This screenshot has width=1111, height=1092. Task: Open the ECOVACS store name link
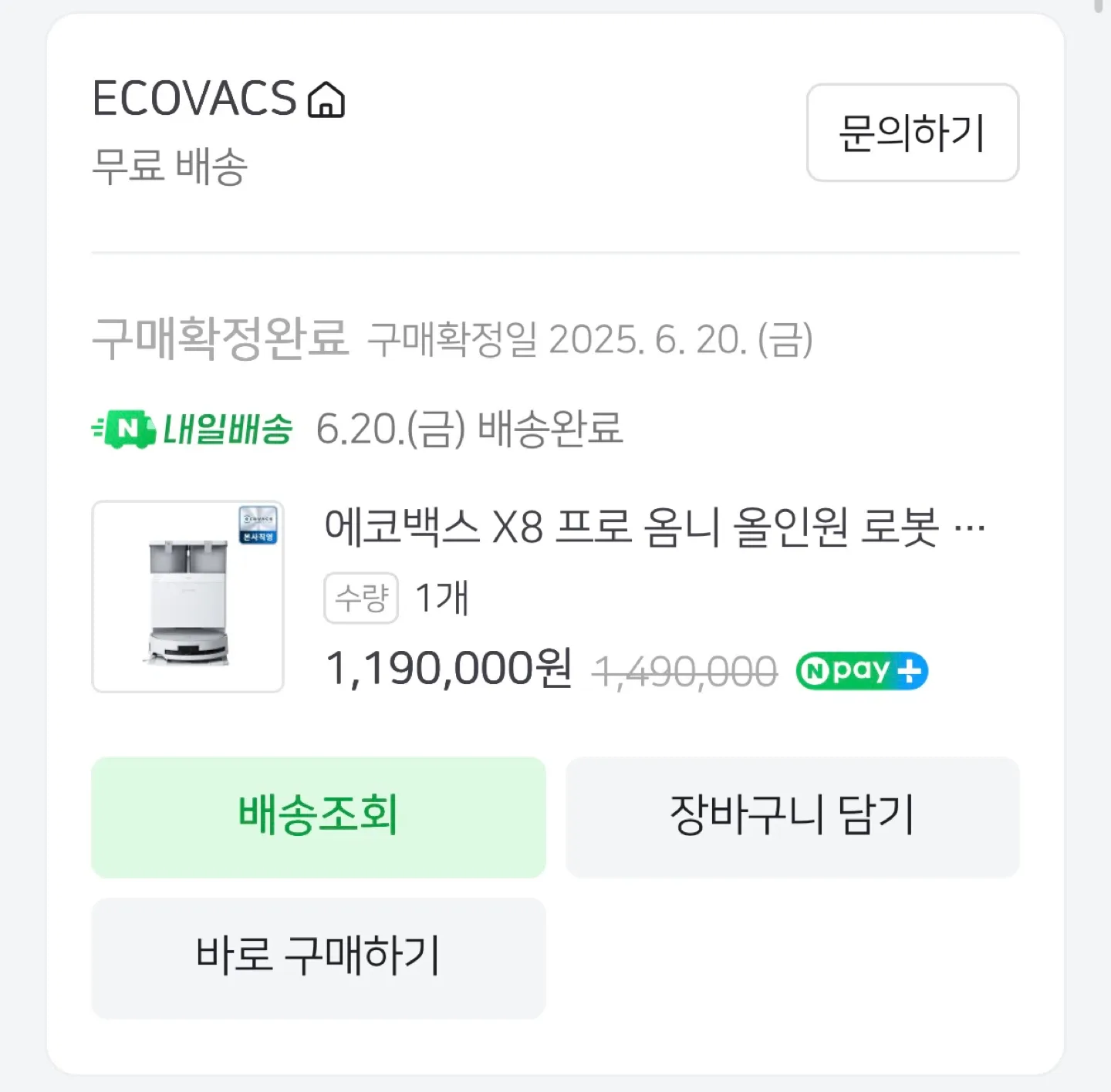(194, 99)
